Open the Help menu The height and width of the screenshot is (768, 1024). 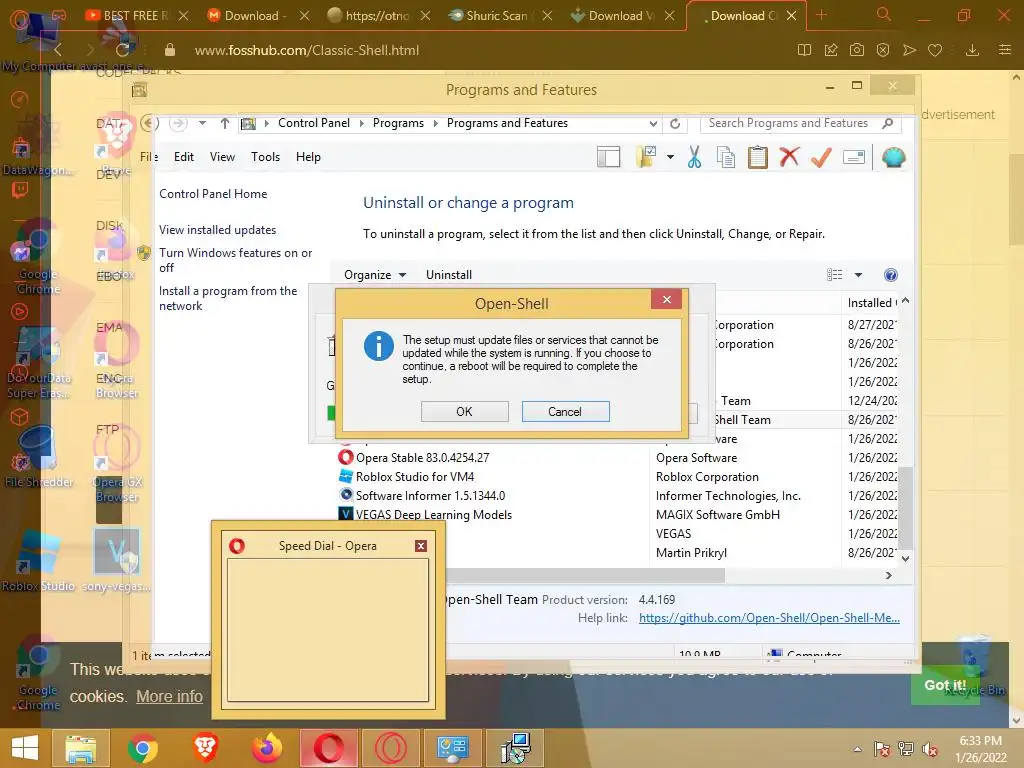click(x=308, y=157)
